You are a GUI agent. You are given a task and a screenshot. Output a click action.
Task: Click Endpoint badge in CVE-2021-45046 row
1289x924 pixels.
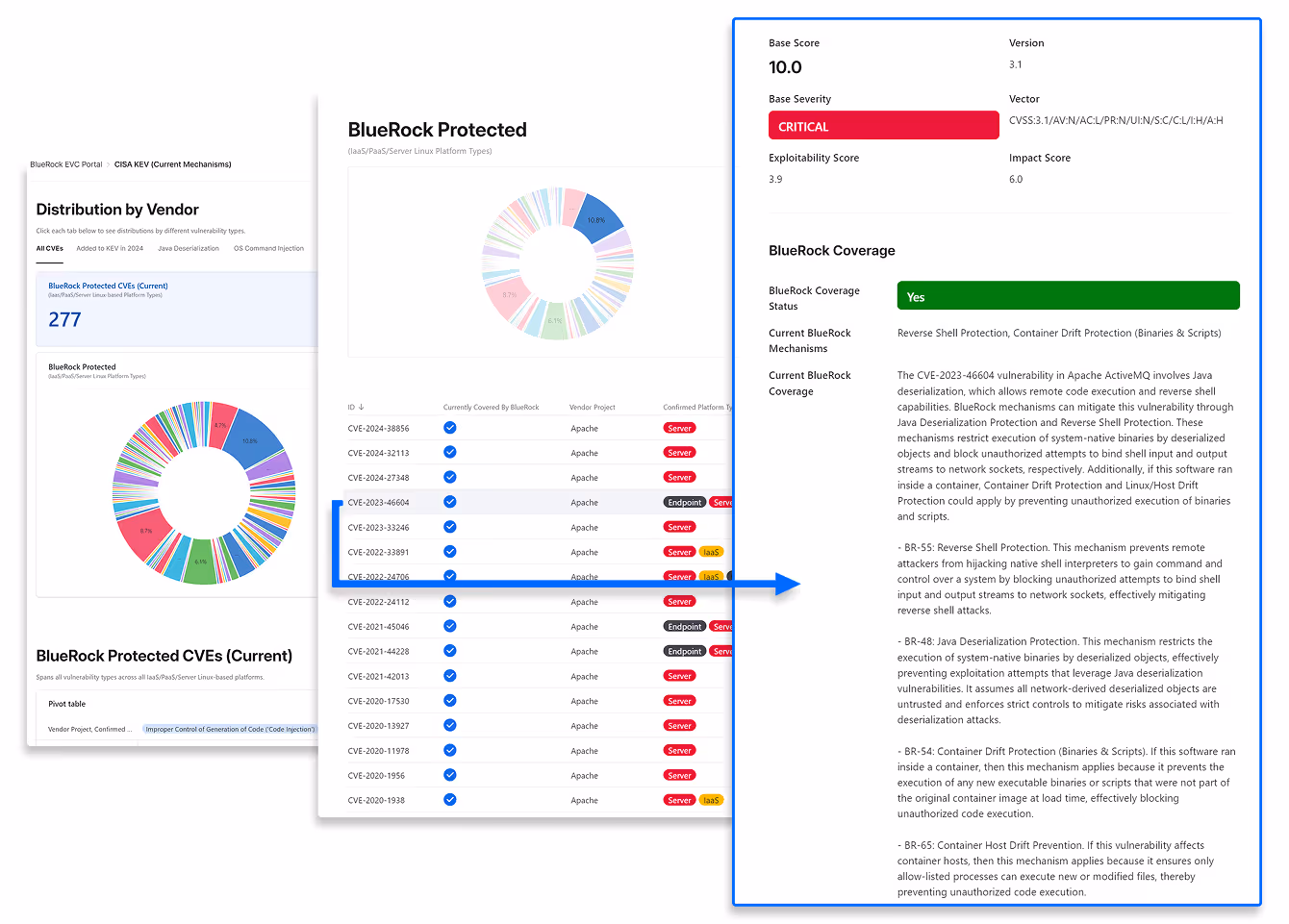(685, 626)
